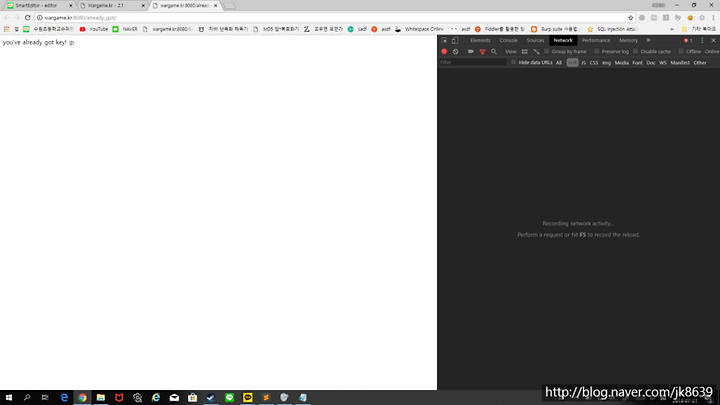Open network search magnifier
This screenshot has width=720, height=405.
click(x=494, y=51)
